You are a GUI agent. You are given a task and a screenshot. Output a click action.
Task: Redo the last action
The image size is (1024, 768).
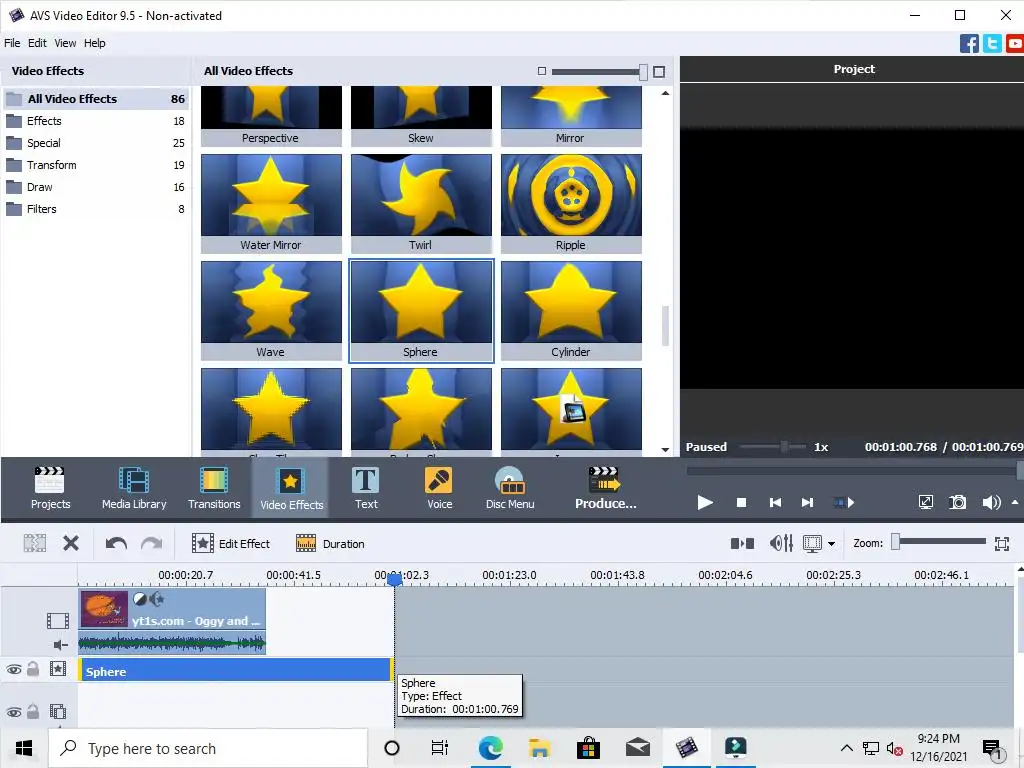click(x=152, y=543)
